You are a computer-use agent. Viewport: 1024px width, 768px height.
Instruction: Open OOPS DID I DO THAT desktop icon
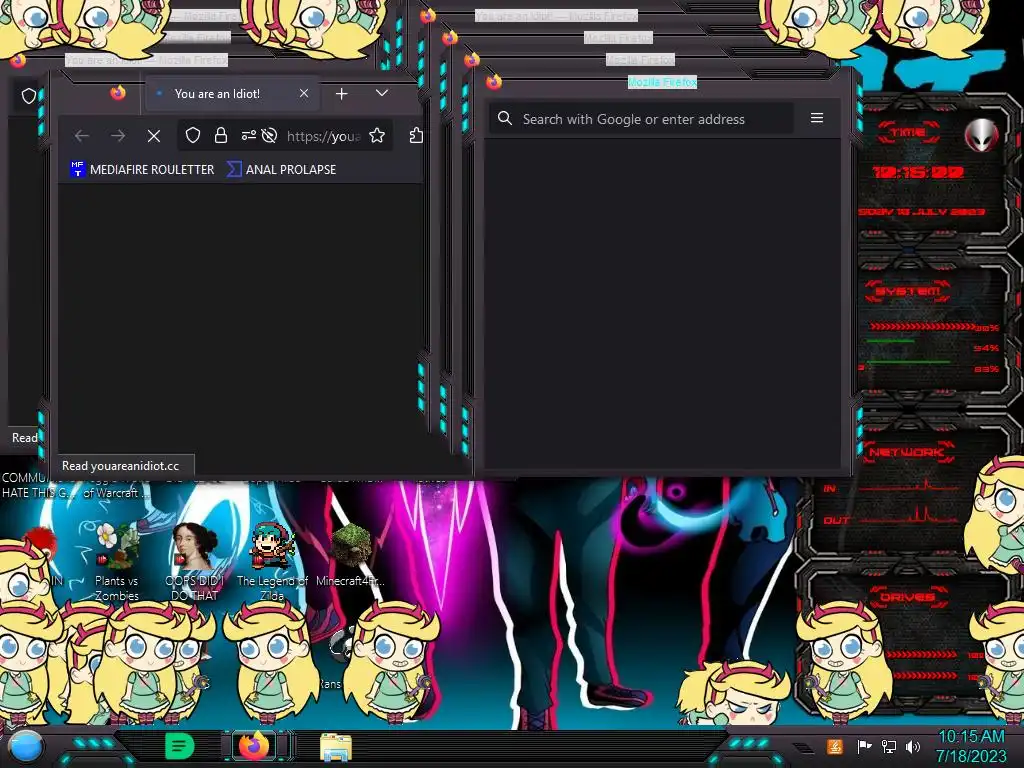195,562
